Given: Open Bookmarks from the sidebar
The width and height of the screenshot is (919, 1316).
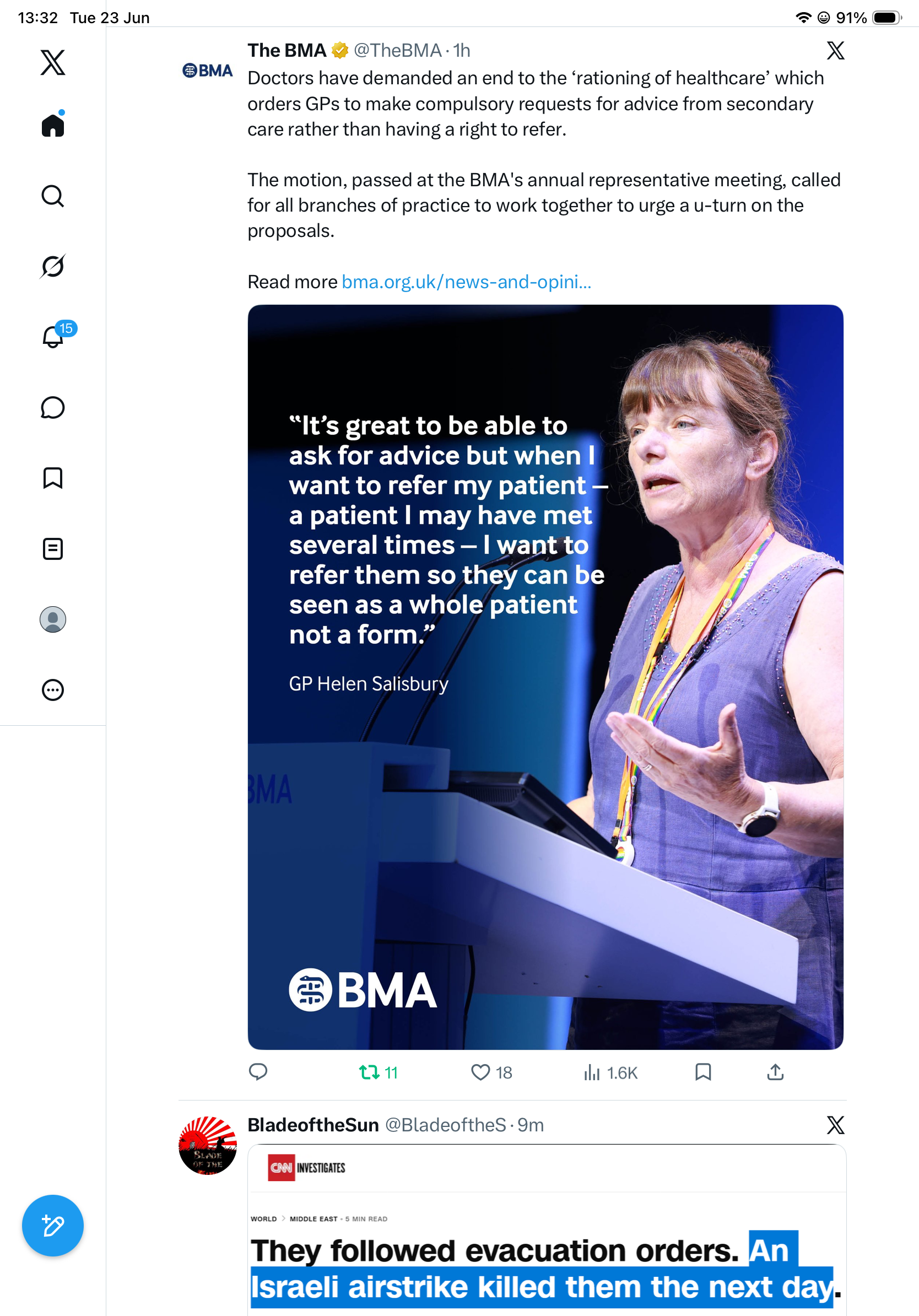Looking at the screenshot, I should click(x=53, y=478).
